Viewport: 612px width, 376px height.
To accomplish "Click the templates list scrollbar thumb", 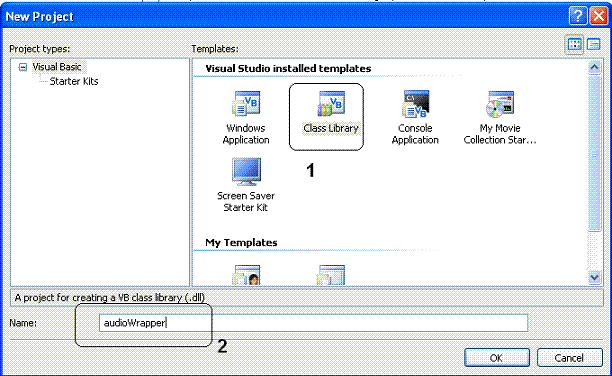I will (594, 153).
